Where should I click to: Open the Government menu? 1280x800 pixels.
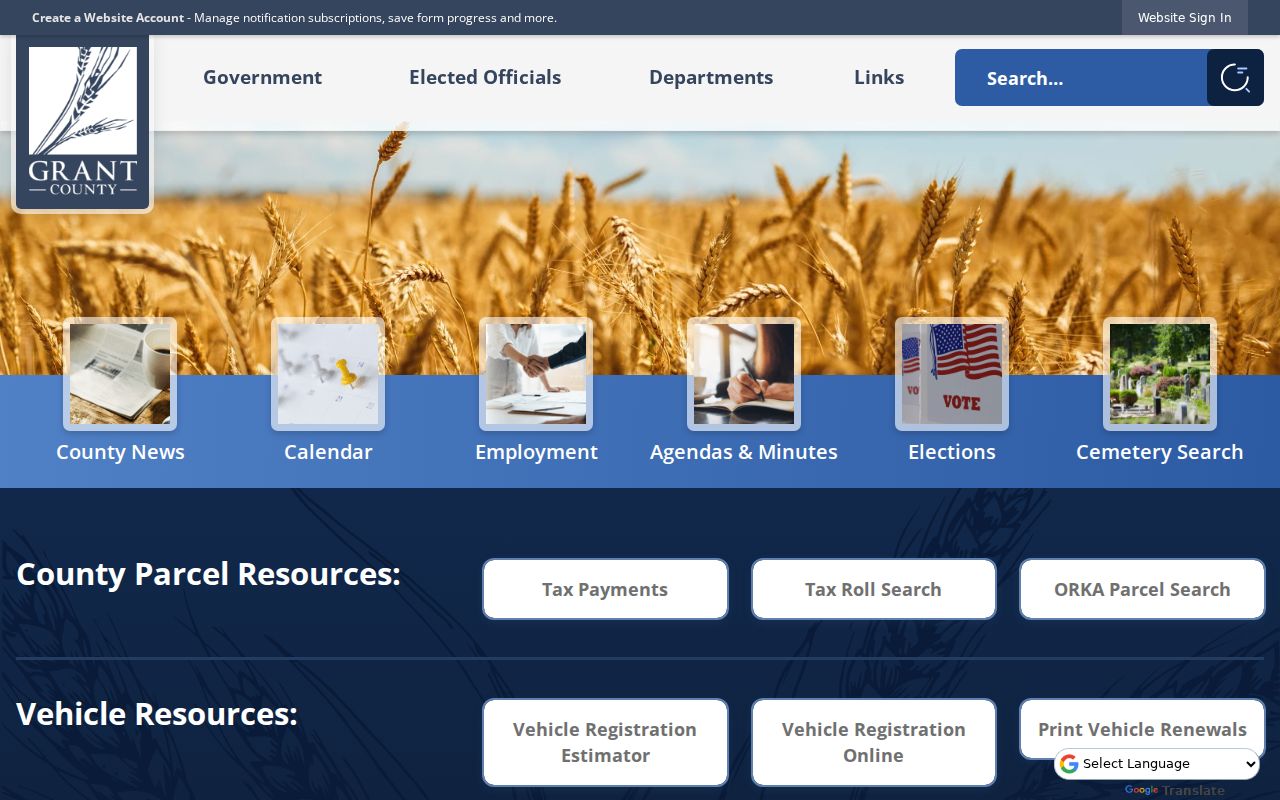[x=262, y=77]
